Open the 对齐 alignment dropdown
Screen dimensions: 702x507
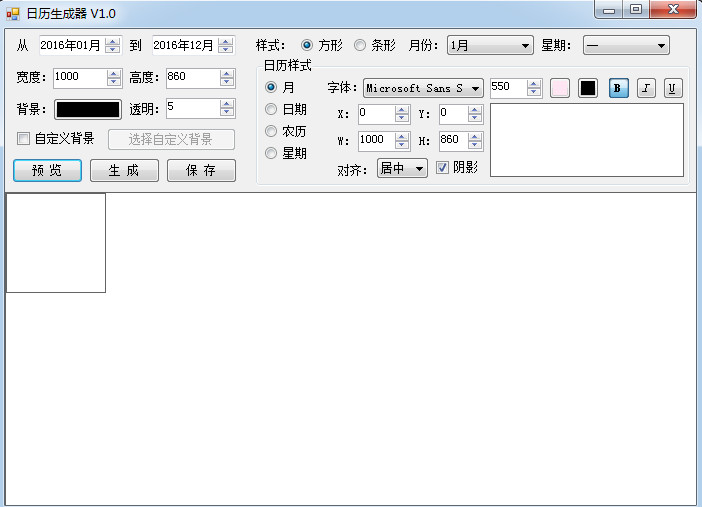point(402,168)
